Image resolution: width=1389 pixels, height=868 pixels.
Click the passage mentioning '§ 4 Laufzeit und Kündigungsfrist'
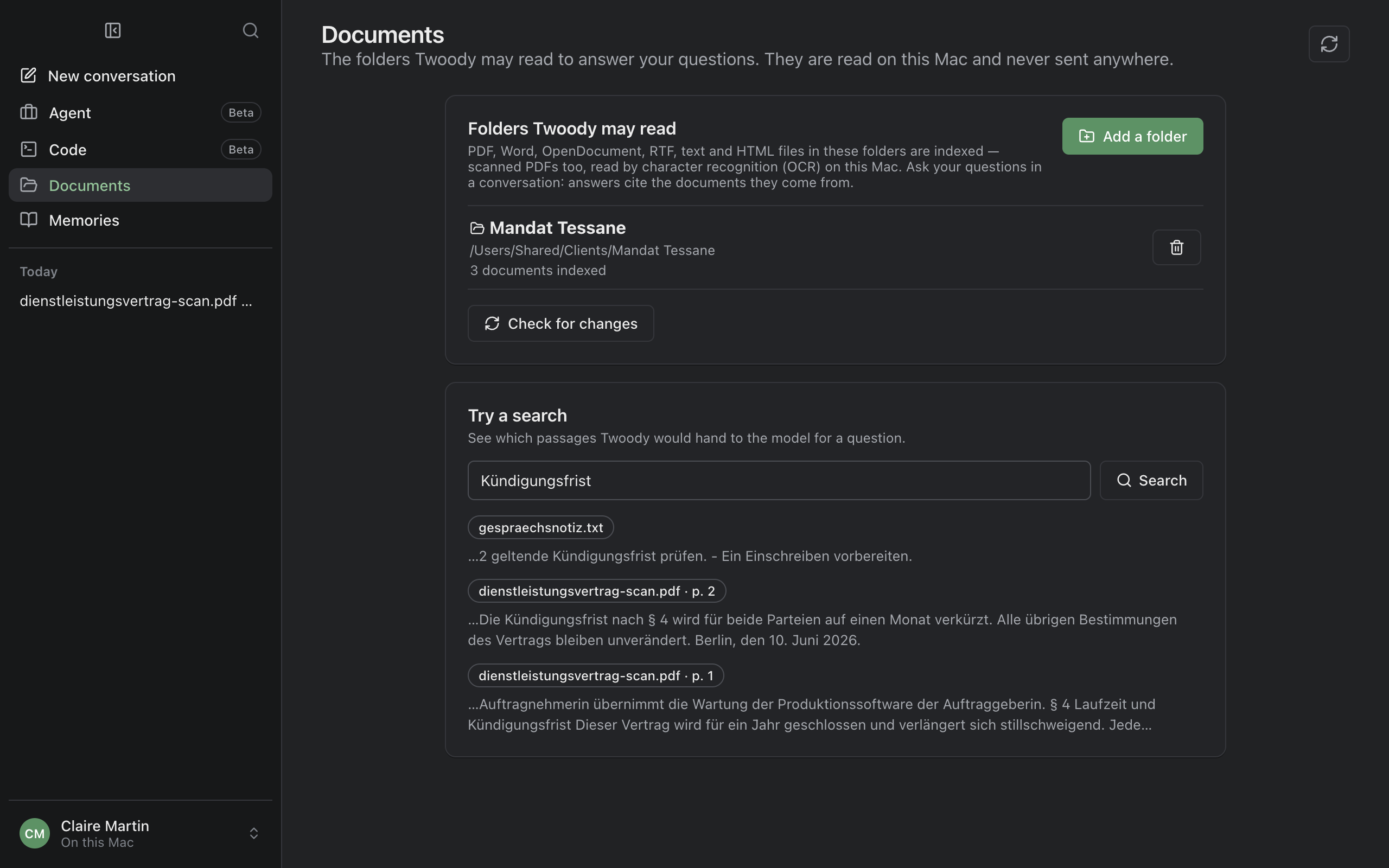click(812, 714)
